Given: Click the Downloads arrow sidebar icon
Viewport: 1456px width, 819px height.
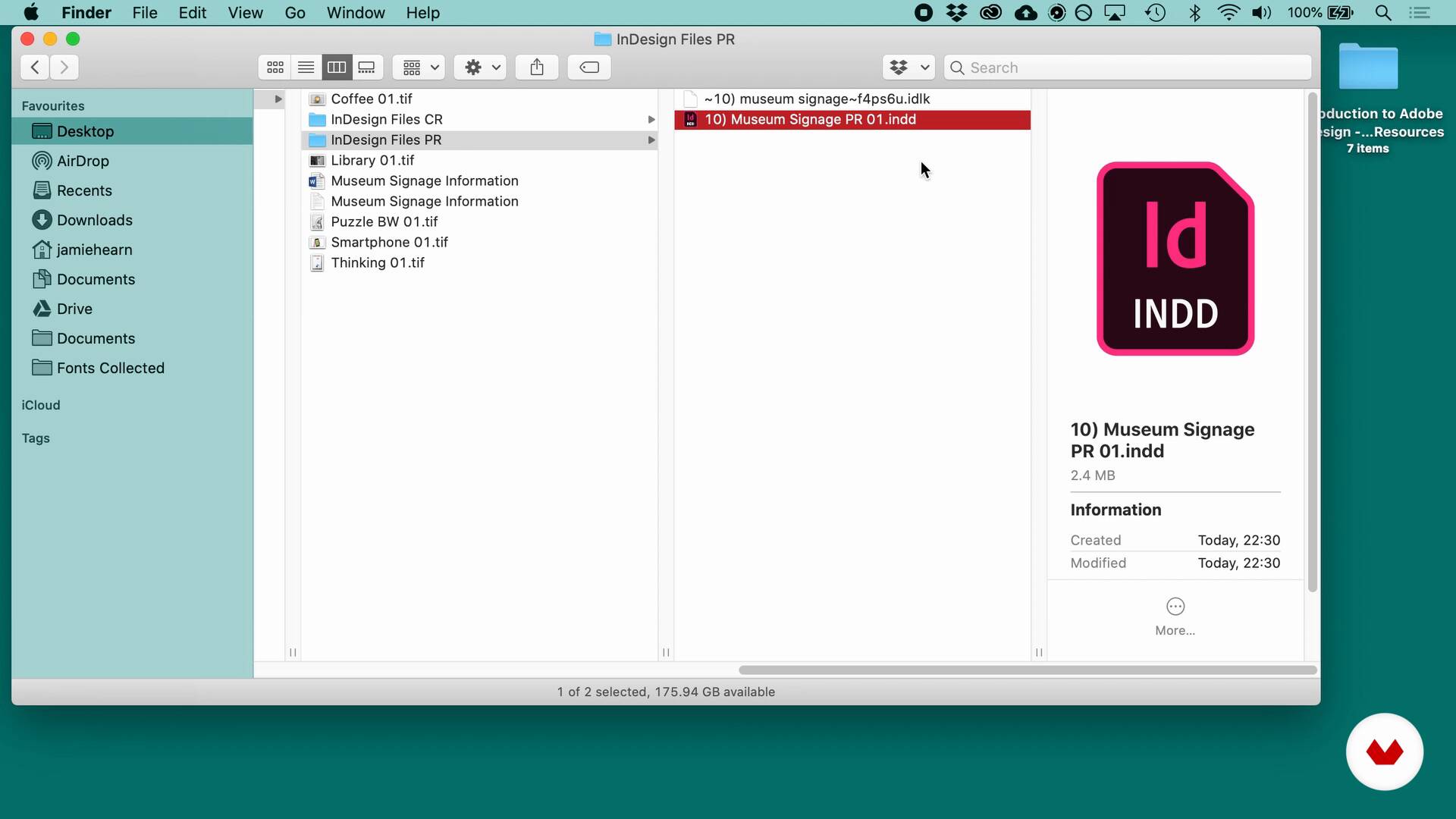Looking at the screenshot, I should tap(42, 220).
